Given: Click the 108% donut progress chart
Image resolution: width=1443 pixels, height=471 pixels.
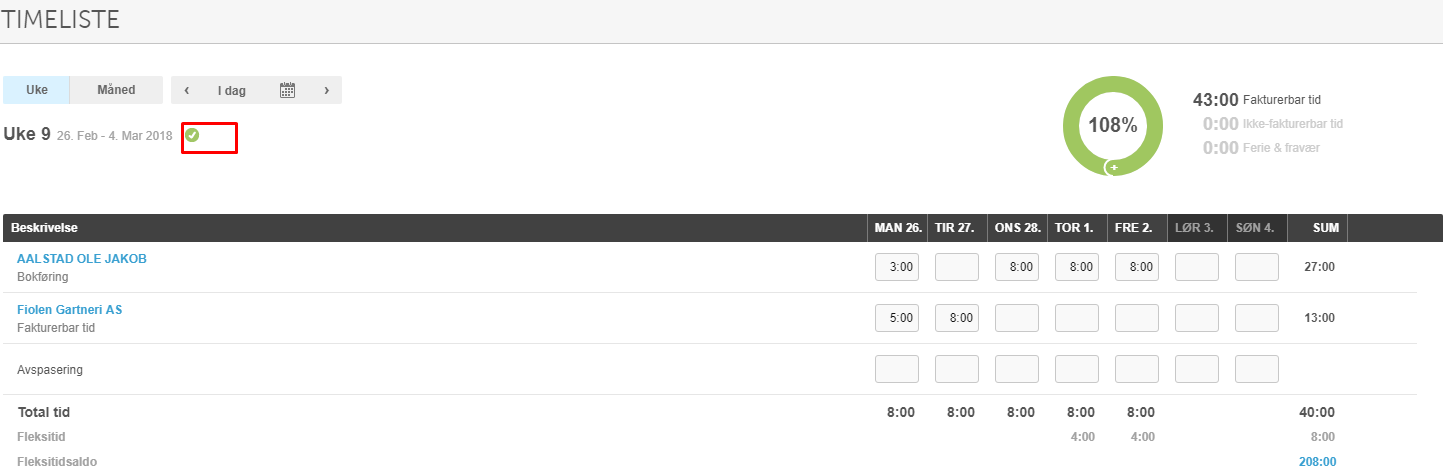Looking at the screenshot, I should point(1113,125).
